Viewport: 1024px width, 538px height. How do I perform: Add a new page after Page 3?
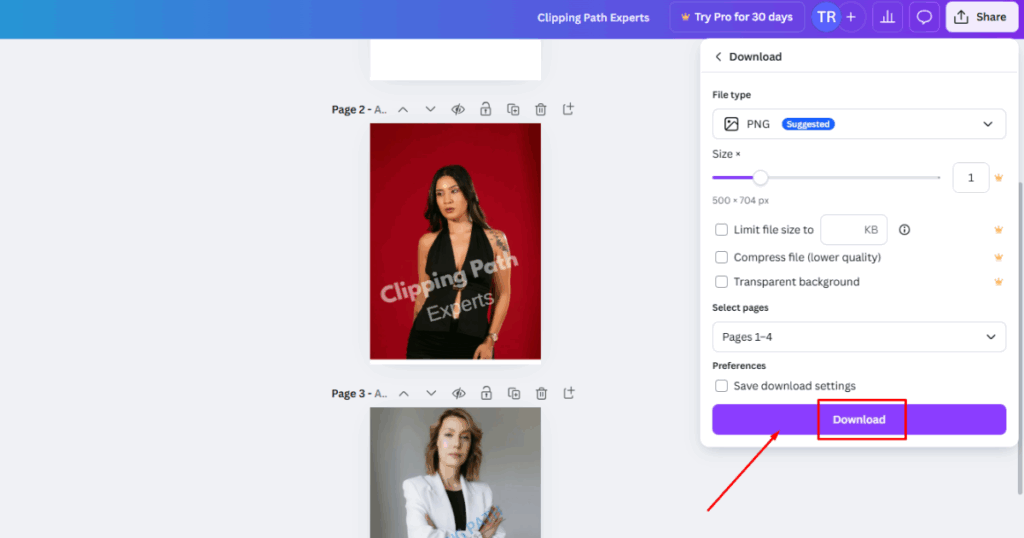569,393
